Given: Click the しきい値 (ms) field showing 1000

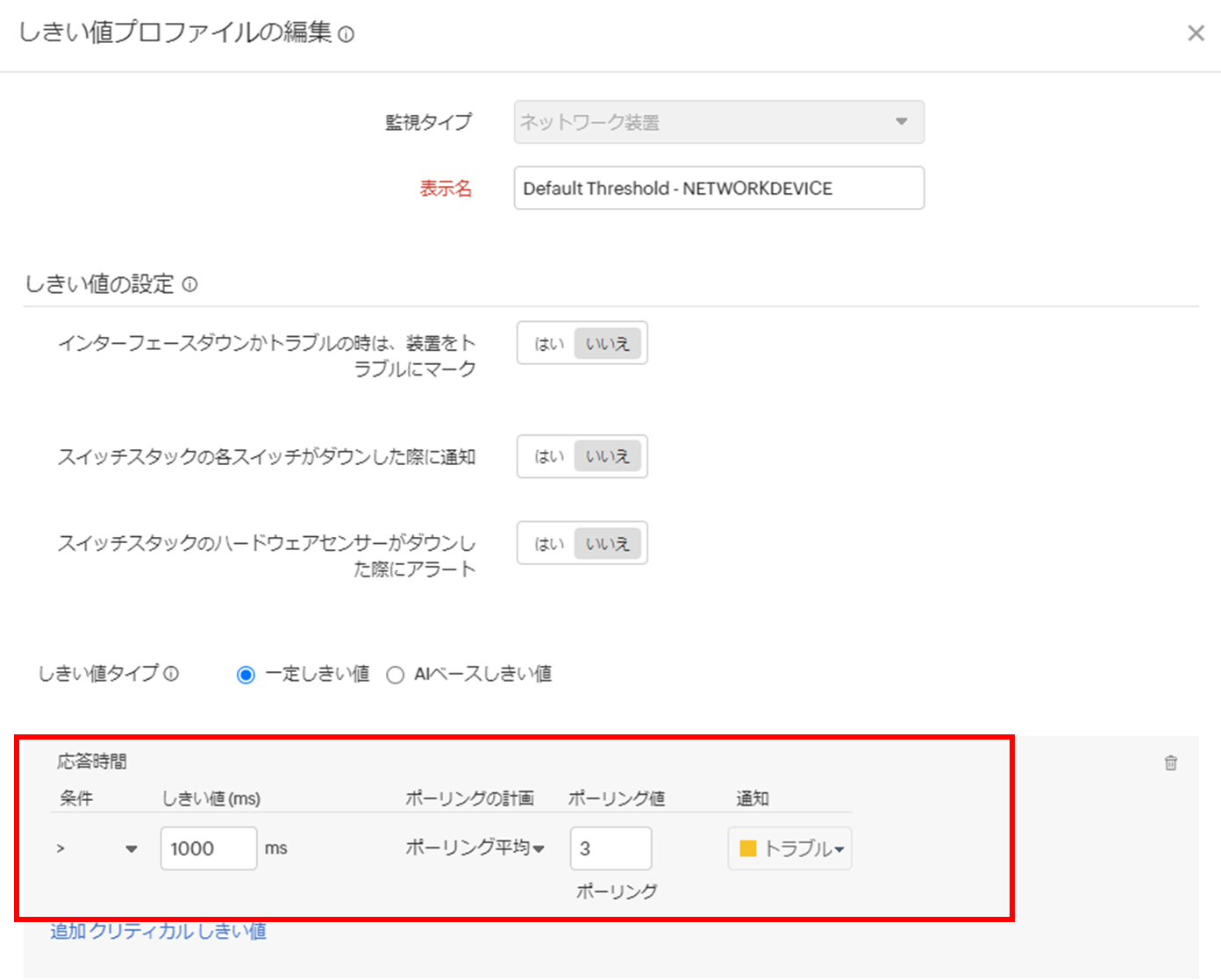Looking at the screenshot, I should (x=208, y=848).
